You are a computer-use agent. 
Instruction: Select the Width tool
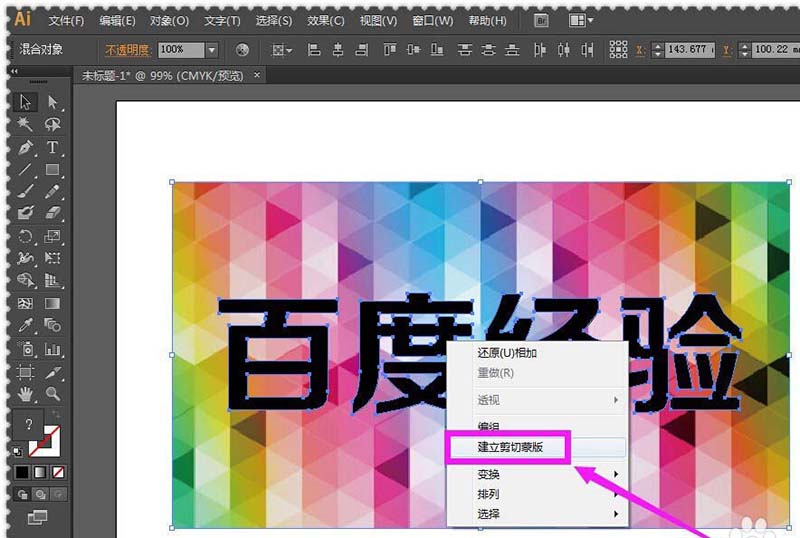tap(25, 258)
